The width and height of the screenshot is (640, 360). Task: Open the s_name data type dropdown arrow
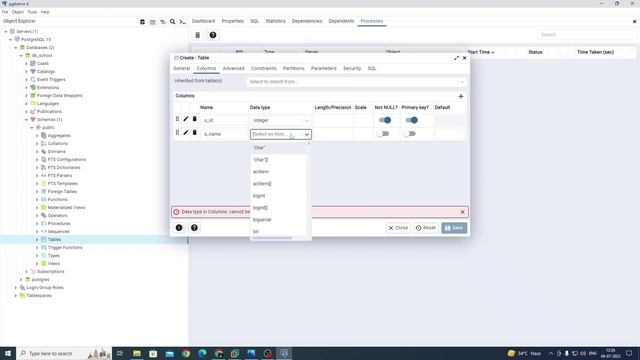pos(307,134)
